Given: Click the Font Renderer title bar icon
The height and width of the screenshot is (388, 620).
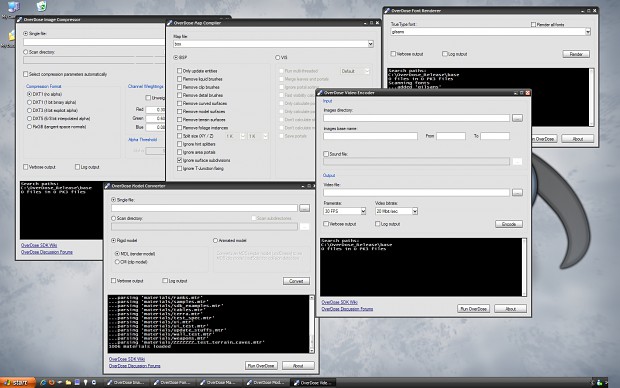Looking at the screenshot, I should coord(387,11).
